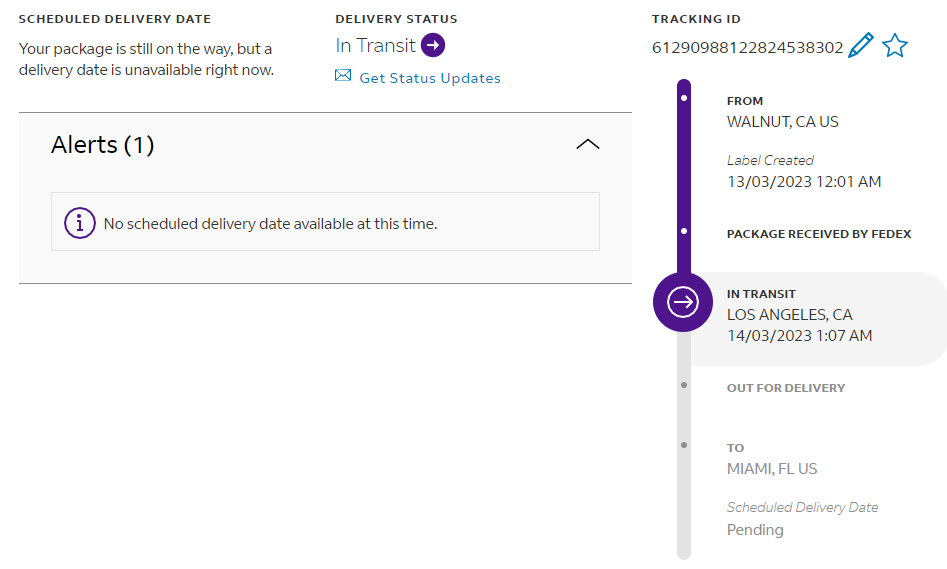Click the large In Transit arrow circle on timeline
The height and width of the screenshot is (569, 947).
tap(683, 301)
